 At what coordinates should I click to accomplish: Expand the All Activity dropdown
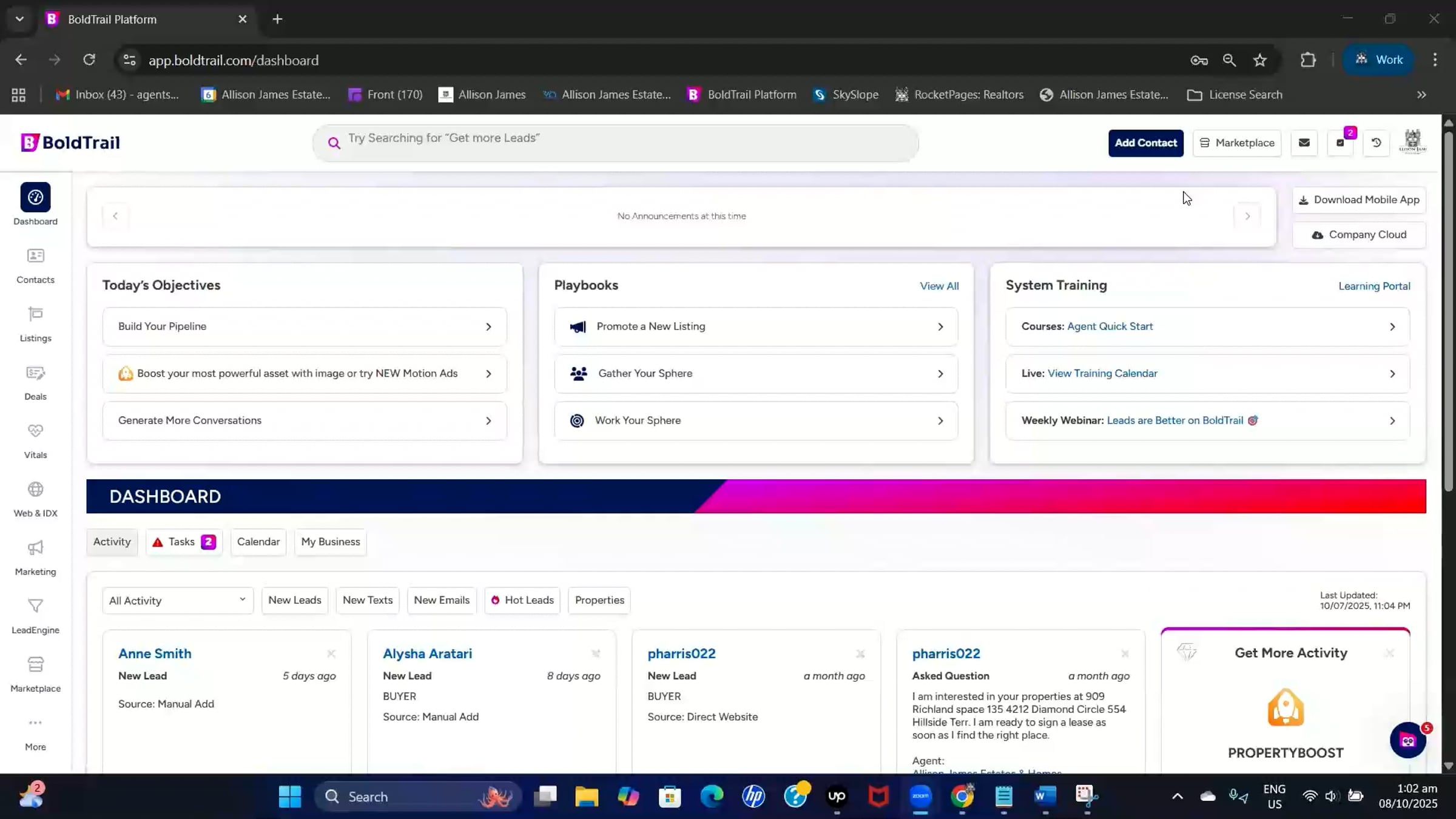point(178,601)
